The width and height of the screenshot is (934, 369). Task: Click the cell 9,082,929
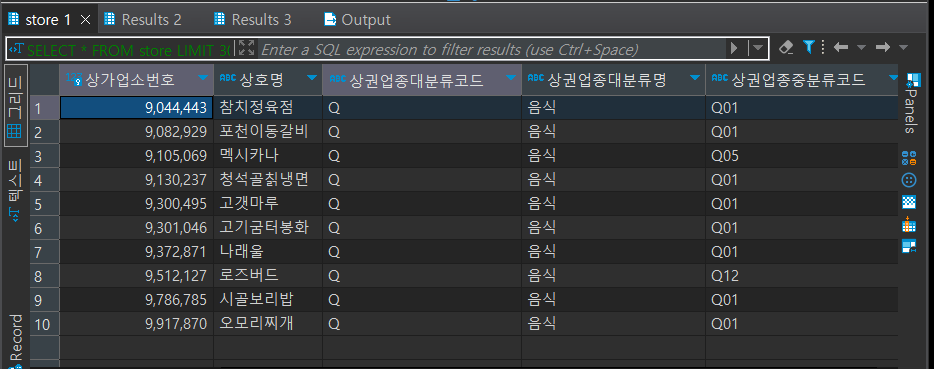[136, 132]
